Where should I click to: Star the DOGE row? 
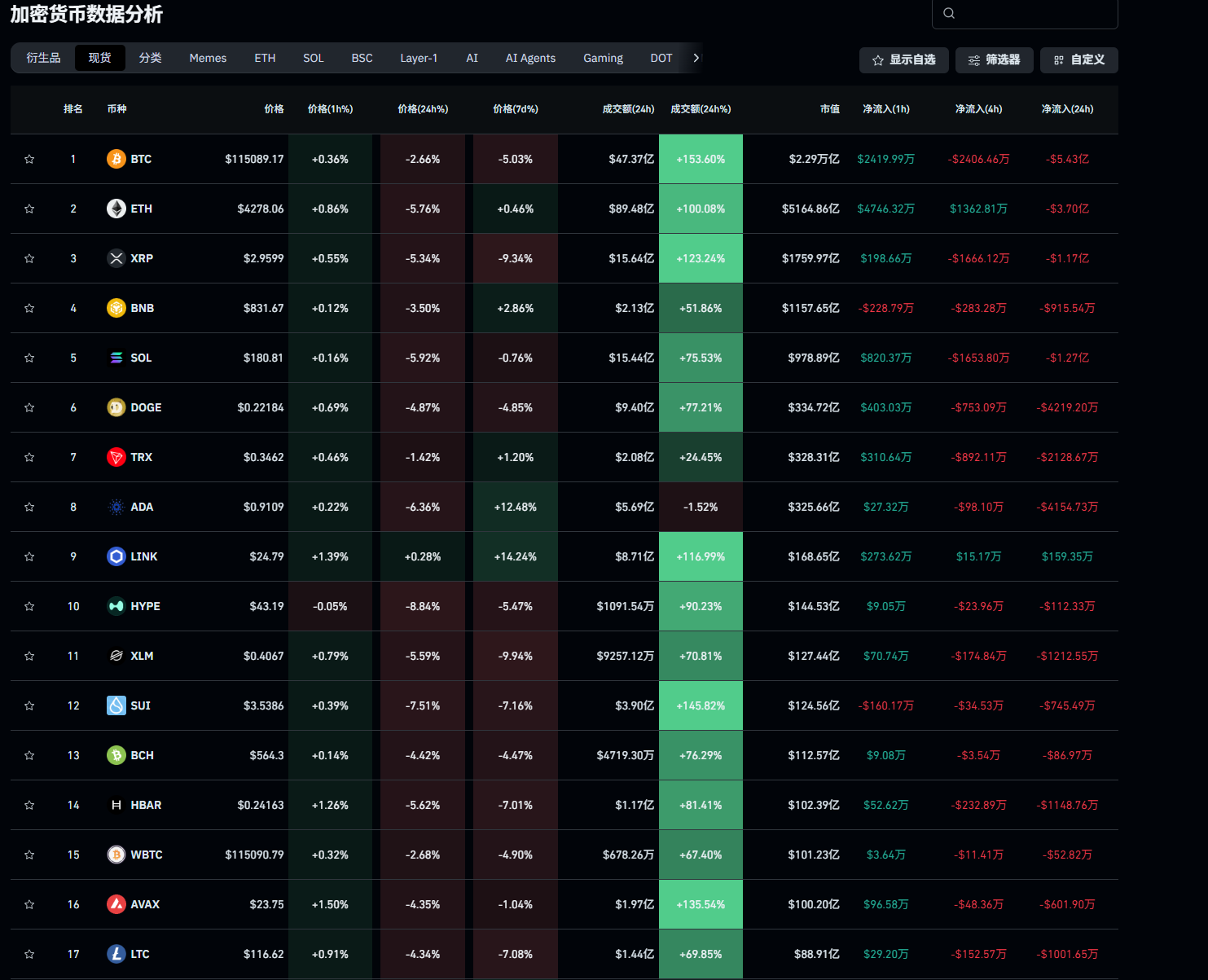coord(29,407)
